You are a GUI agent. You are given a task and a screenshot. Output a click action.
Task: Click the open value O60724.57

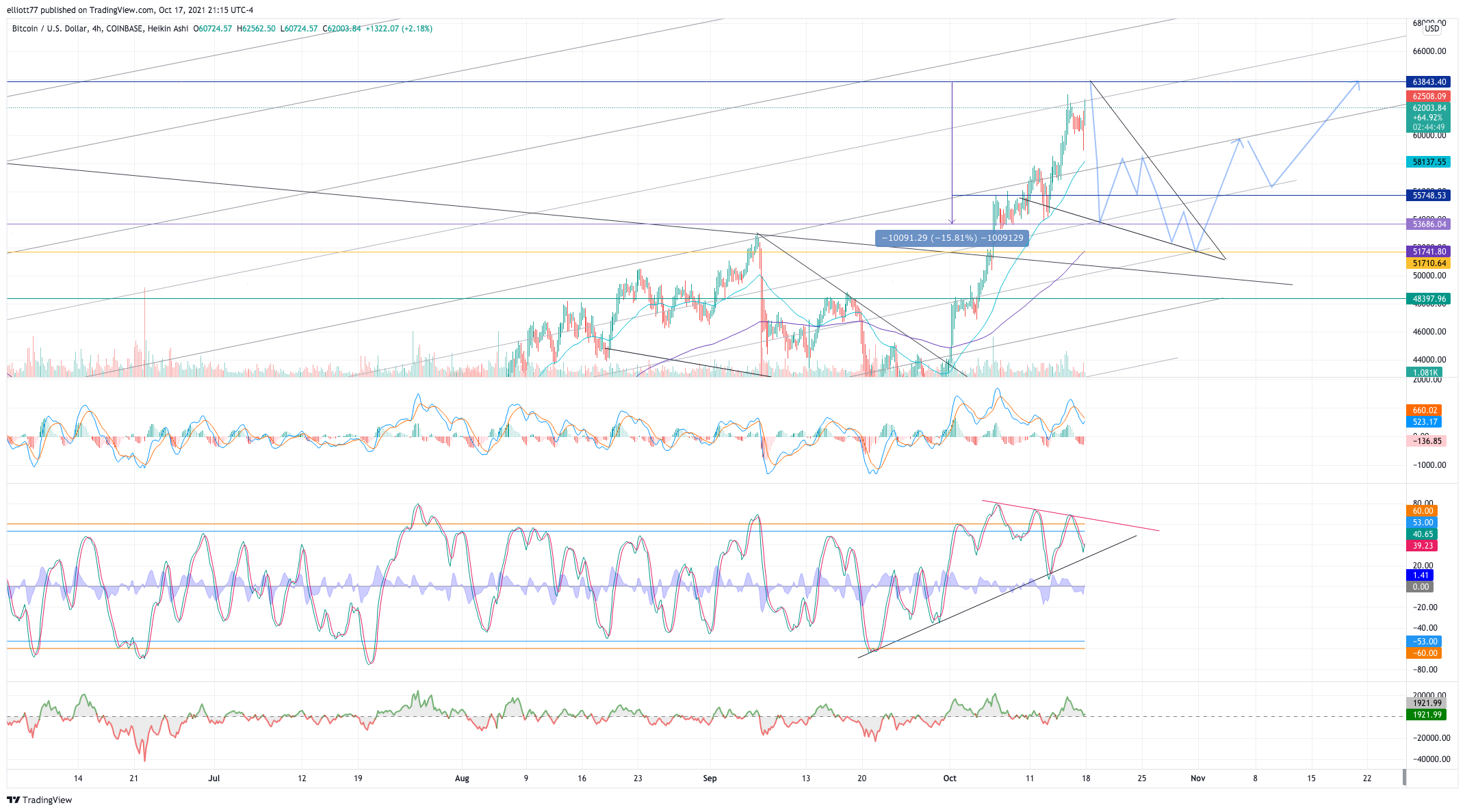(213, 29)
